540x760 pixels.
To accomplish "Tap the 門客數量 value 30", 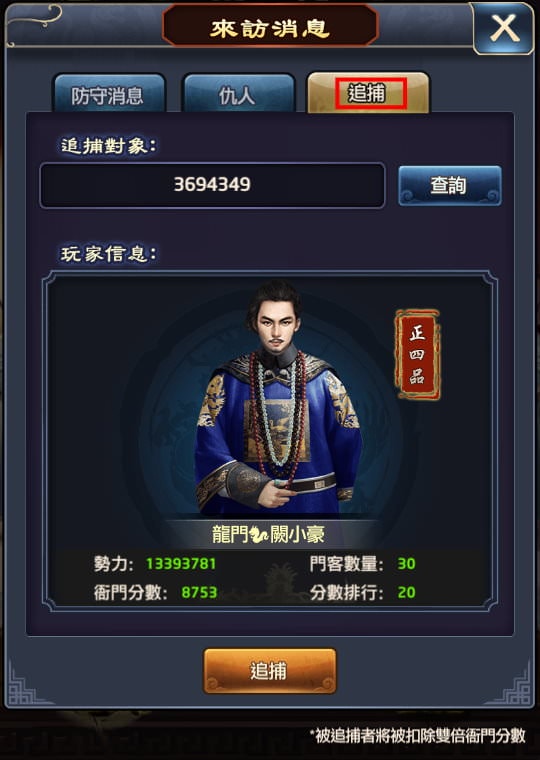I will 406,564.
